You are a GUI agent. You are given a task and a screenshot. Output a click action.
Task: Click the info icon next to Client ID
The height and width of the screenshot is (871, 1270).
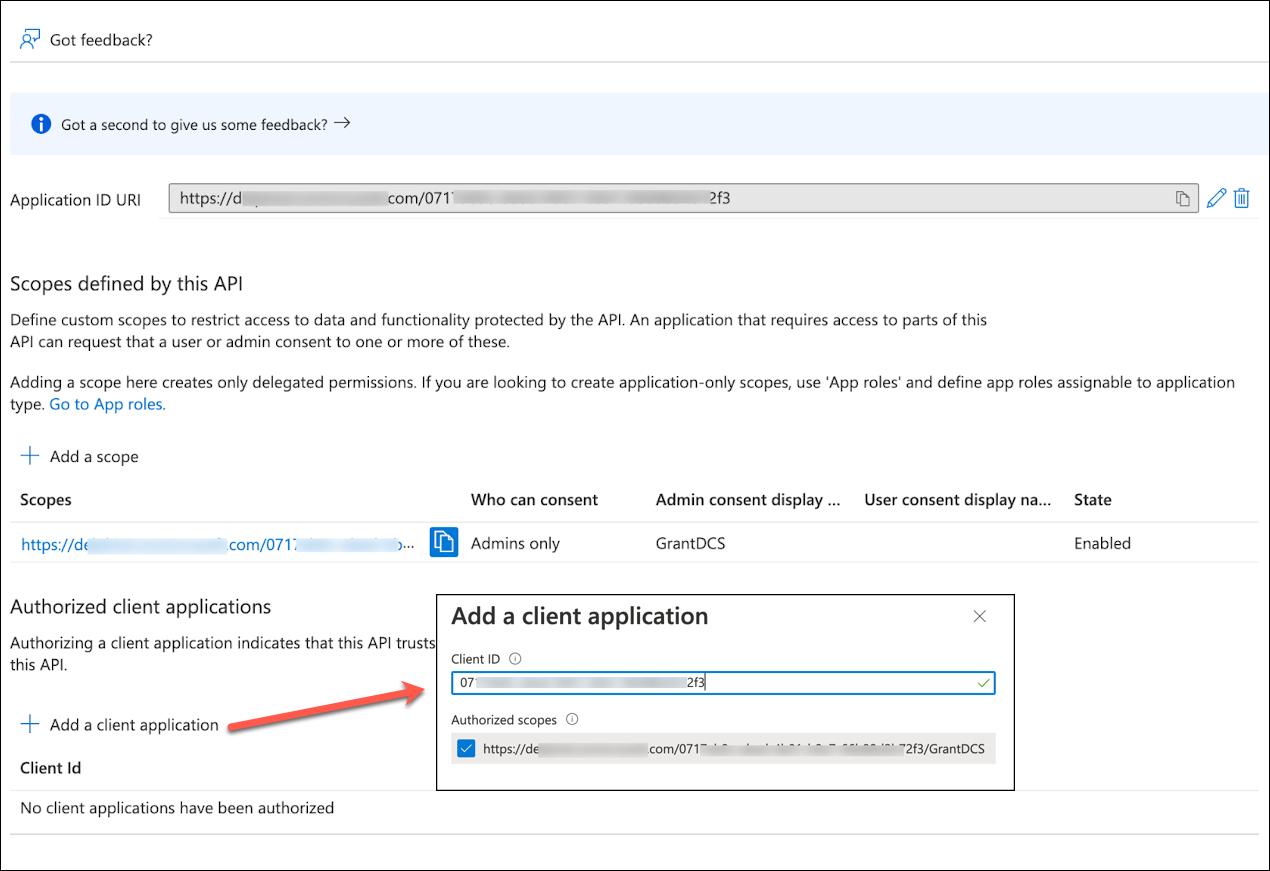tap(515, 659)
